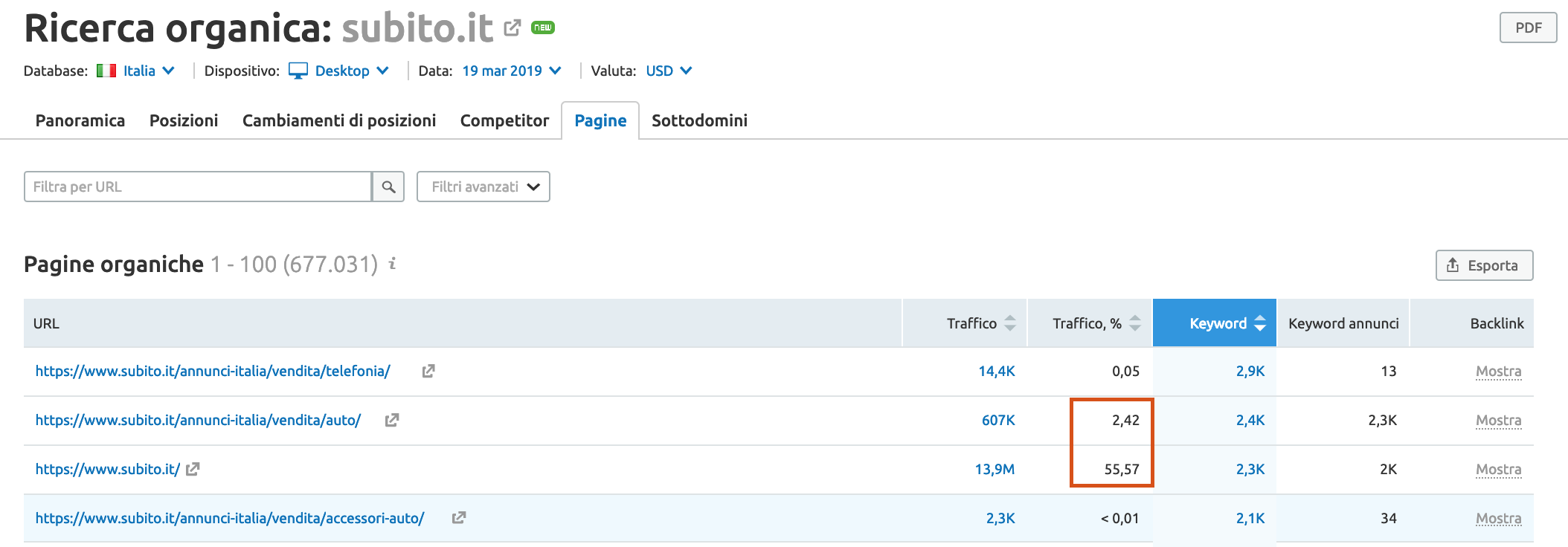The width and height of the screenshot is (1568, 547).
Task: Click the Italian flag icon
Action: (x=106, y=71)
